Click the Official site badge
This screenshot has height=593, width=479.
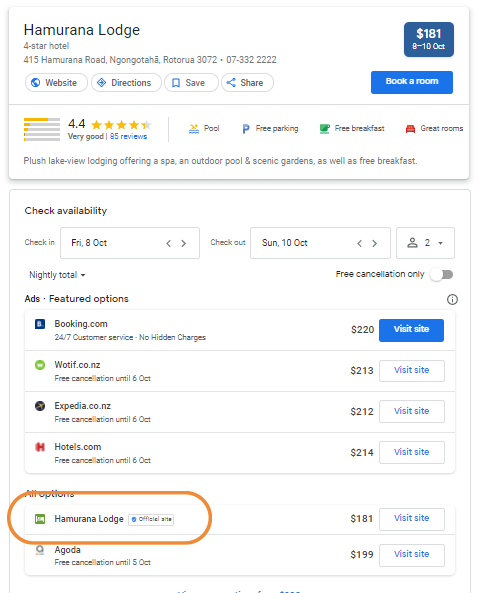point(151,519)
